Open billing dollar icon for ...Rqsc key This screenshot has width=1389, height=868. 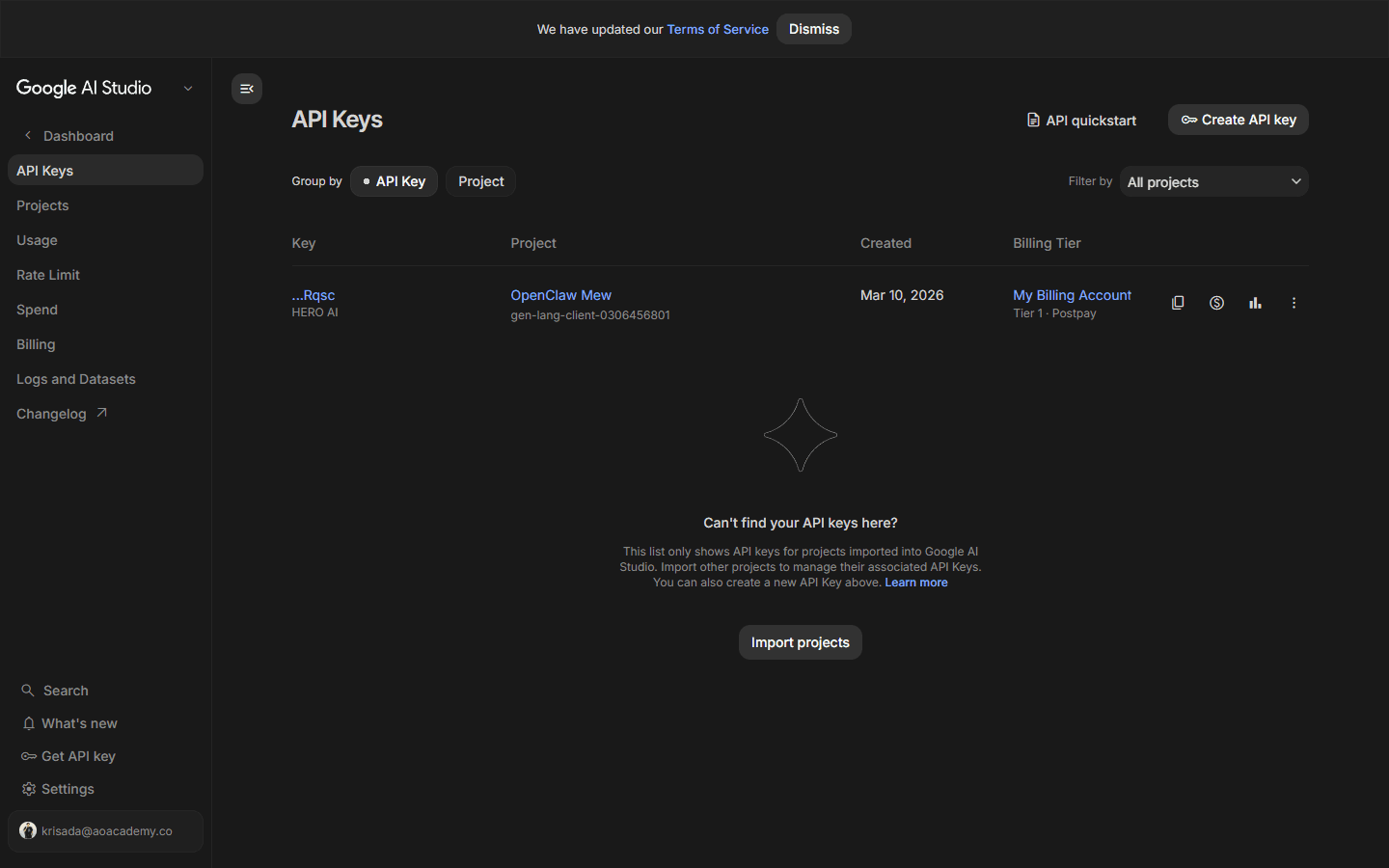click(1216, 303)
